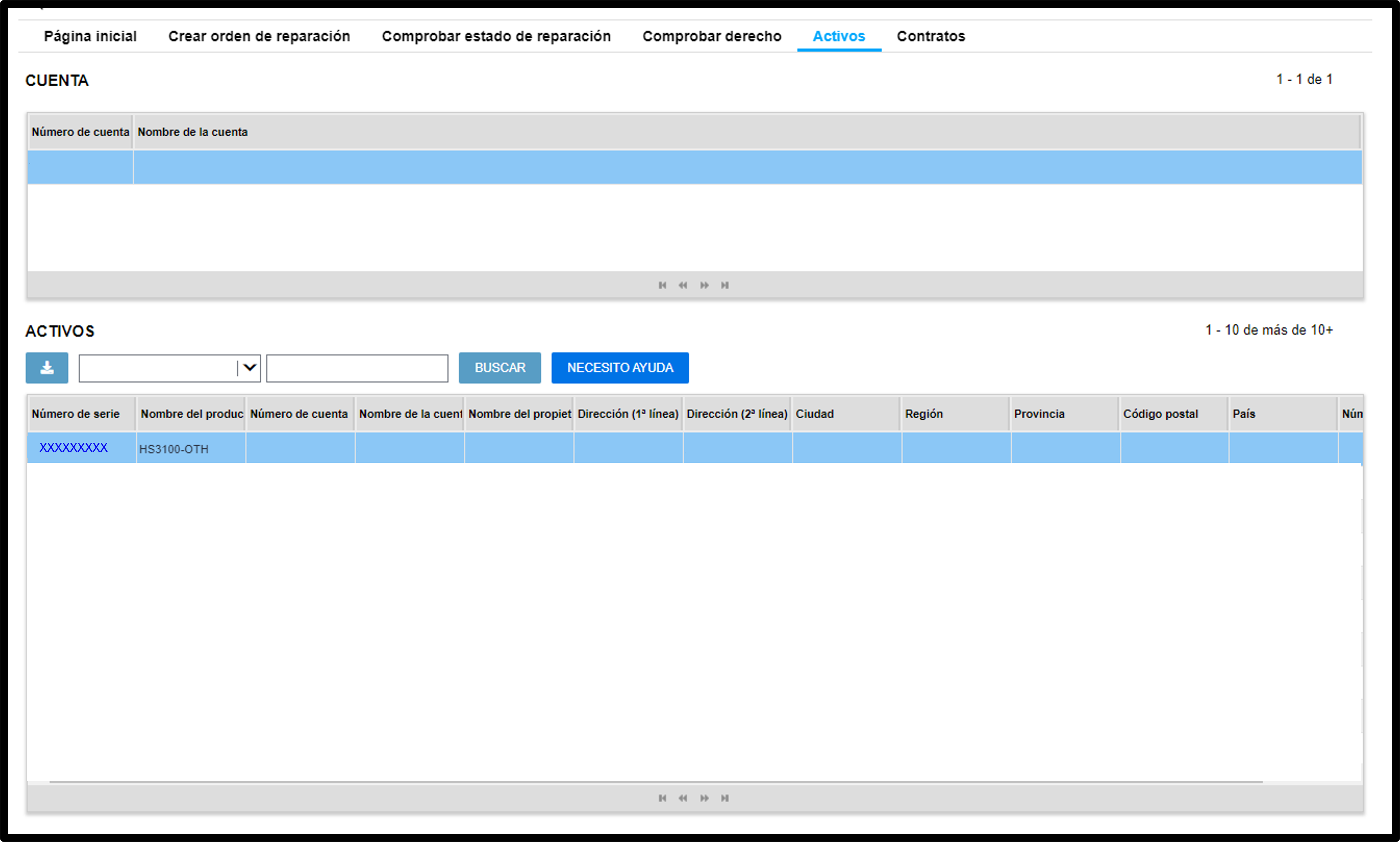Image resolution: width=1400 pixels, height=842 pixels.
Task: Sort by Número de serie column header
Action: (x=81, y=414)
